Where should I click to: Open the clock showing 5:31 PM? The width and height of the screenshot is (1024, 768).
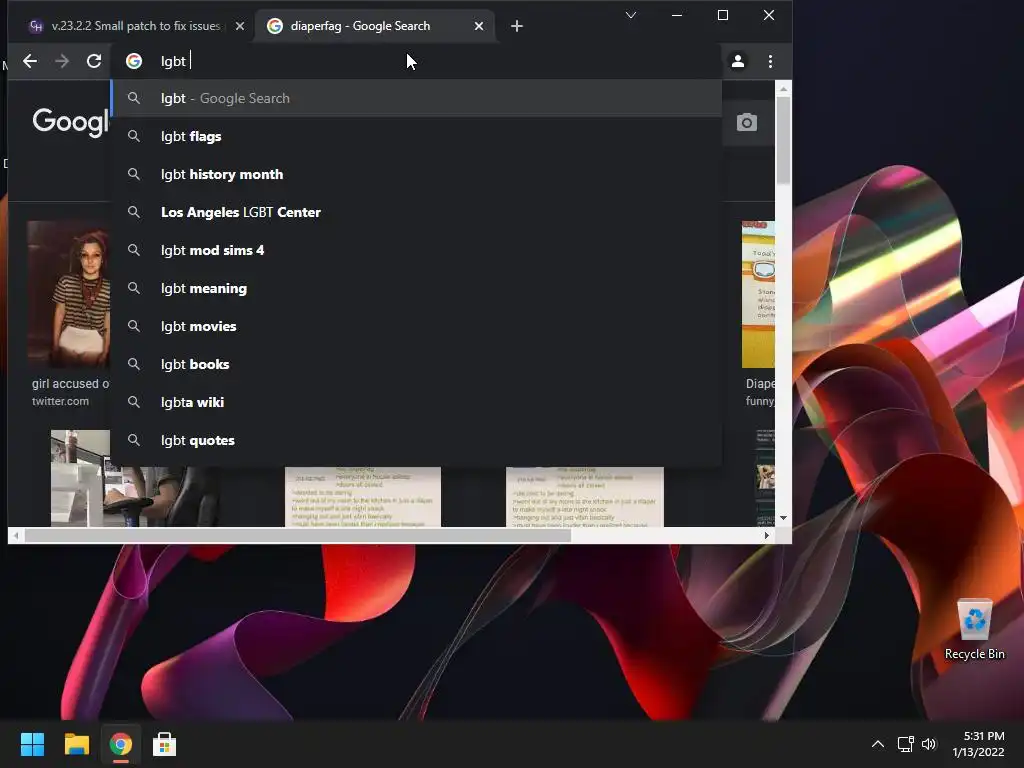pyautogui.click(x=978, y=744)
